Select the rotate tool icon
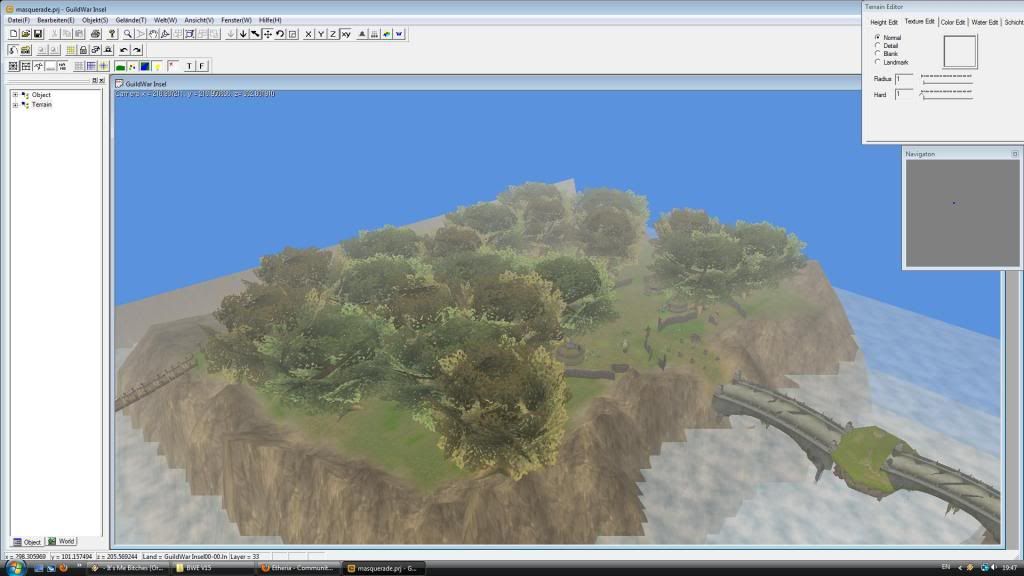1024x576 pixels. point(280,34)
